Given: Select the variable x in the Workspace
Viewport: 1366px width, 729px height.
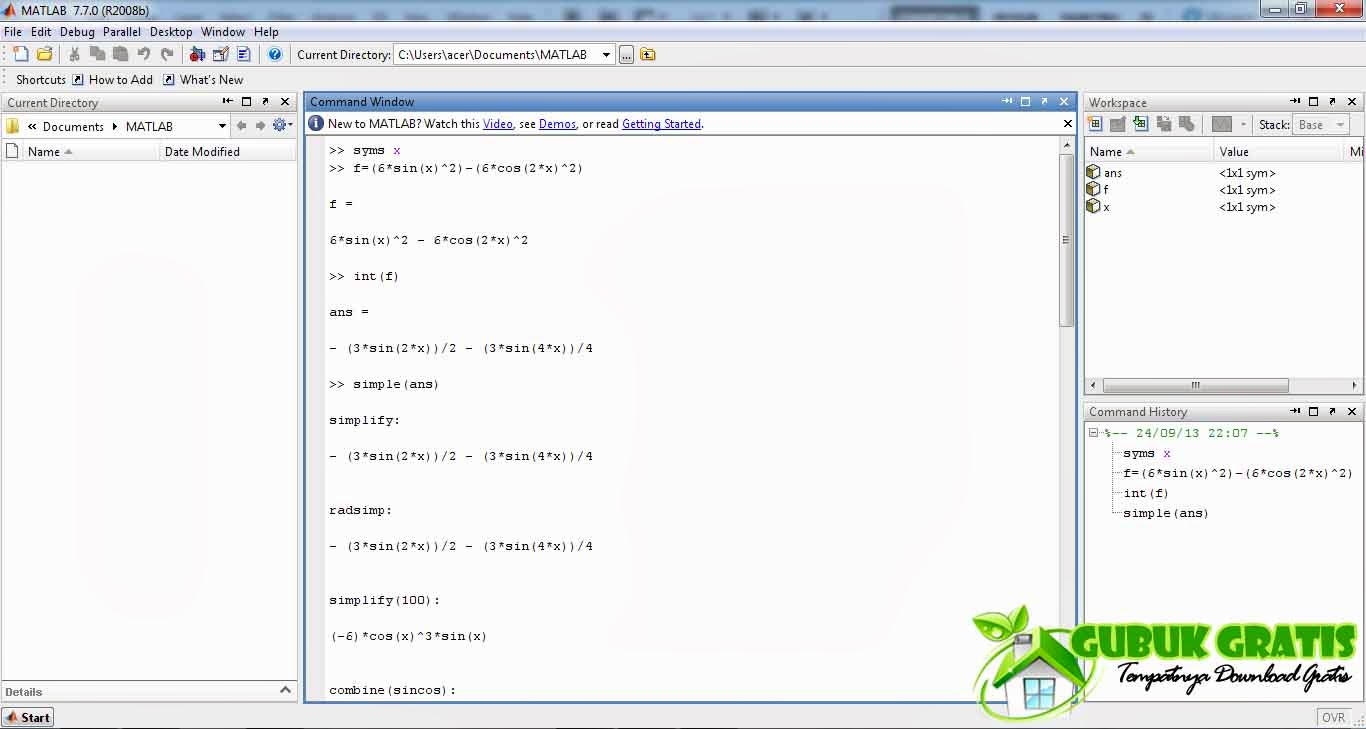Looking at the screenshot, I should [1112, 207].
